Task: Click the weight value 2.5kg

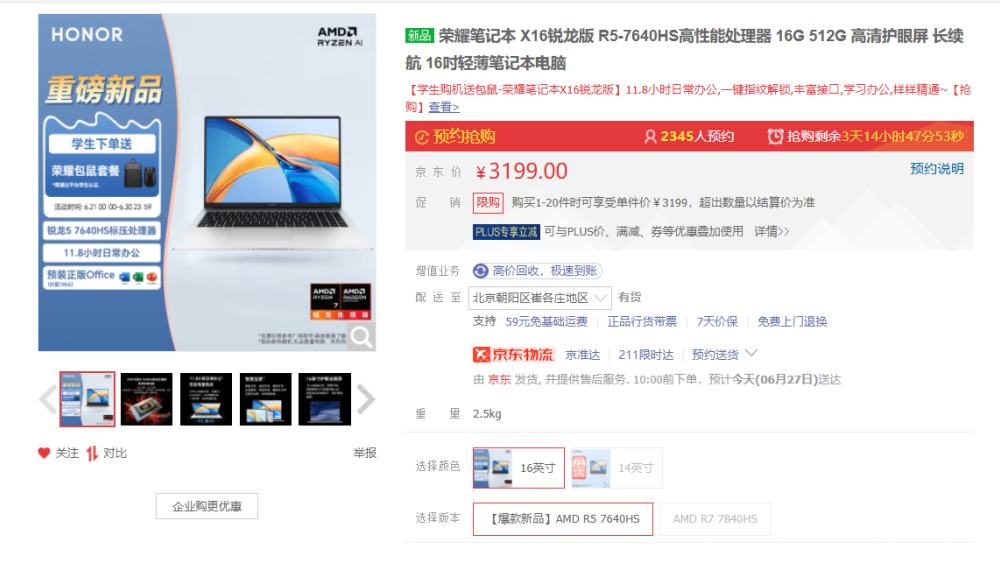Action: tap(487, 414)
